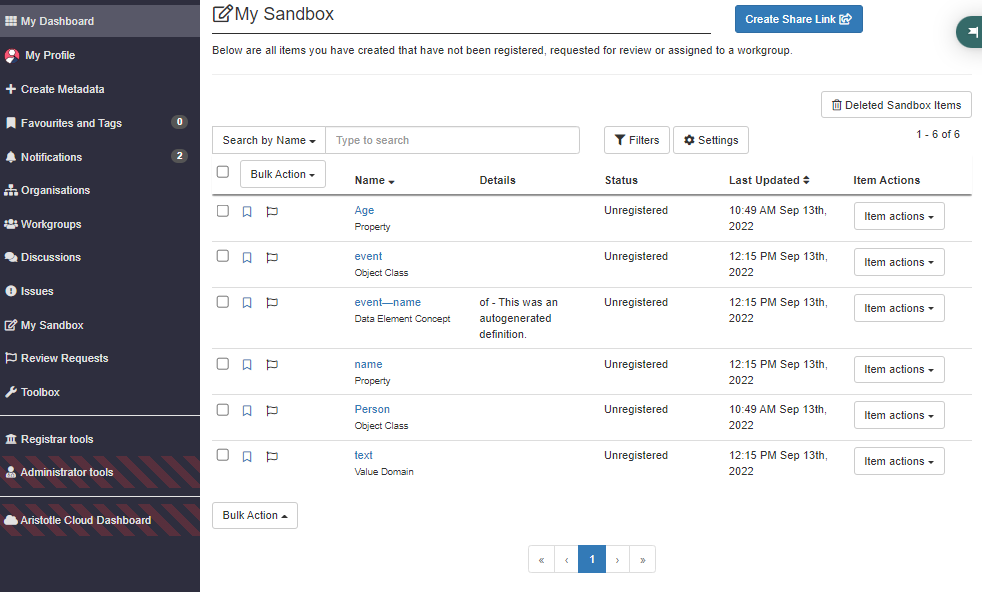Click the Create Share Link button
This screenshot has height=592, width=982.
click(798, 19)
